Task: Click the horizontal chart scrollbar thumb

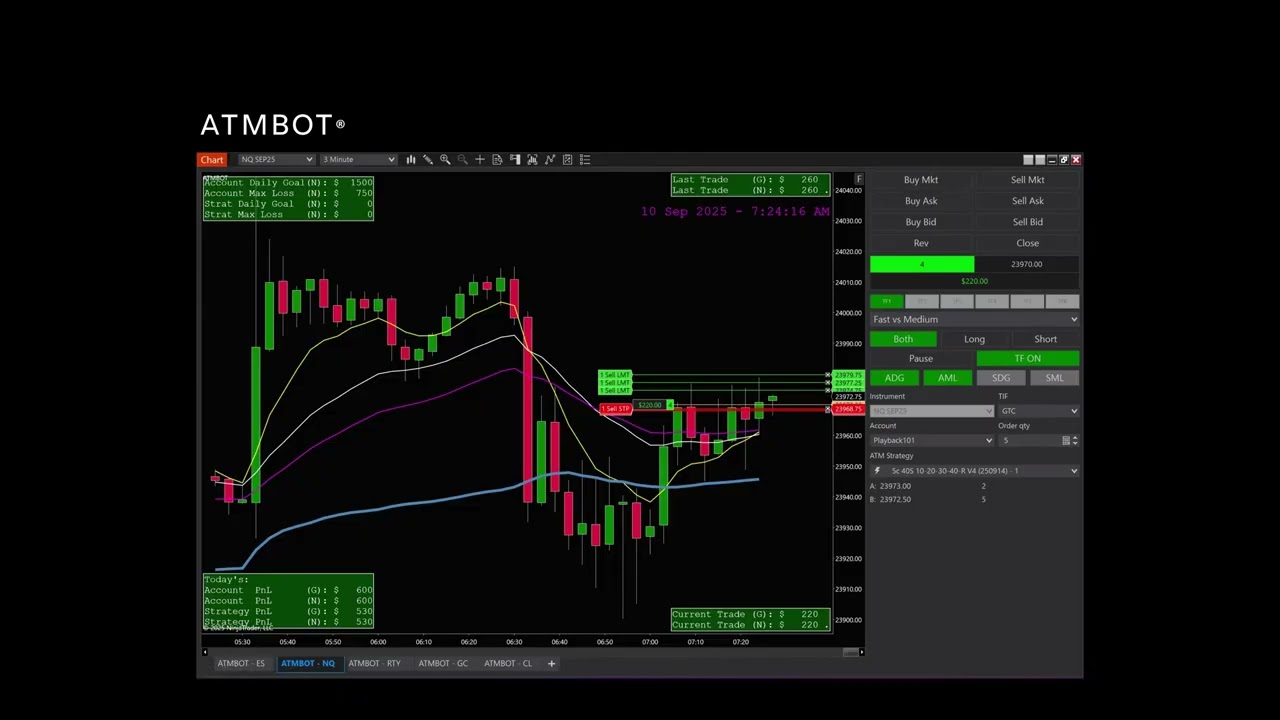Action: [851, 652]
